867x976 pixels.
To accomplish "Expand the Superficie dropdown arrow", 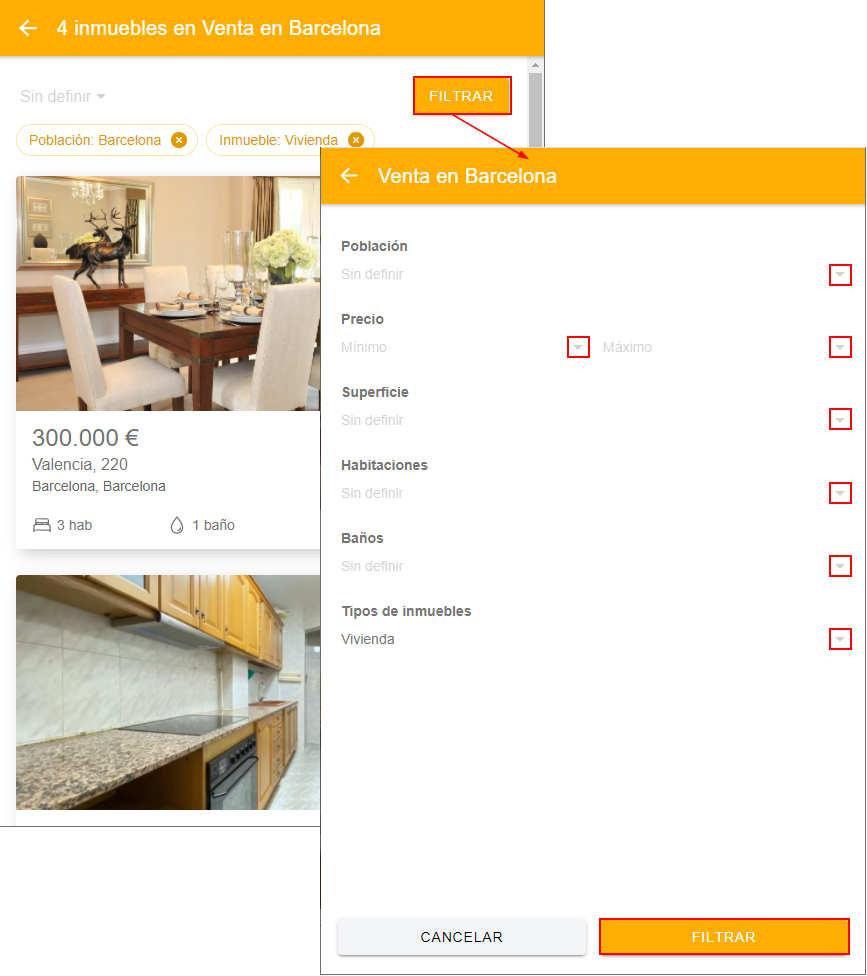I will click(x=840, y=420).
